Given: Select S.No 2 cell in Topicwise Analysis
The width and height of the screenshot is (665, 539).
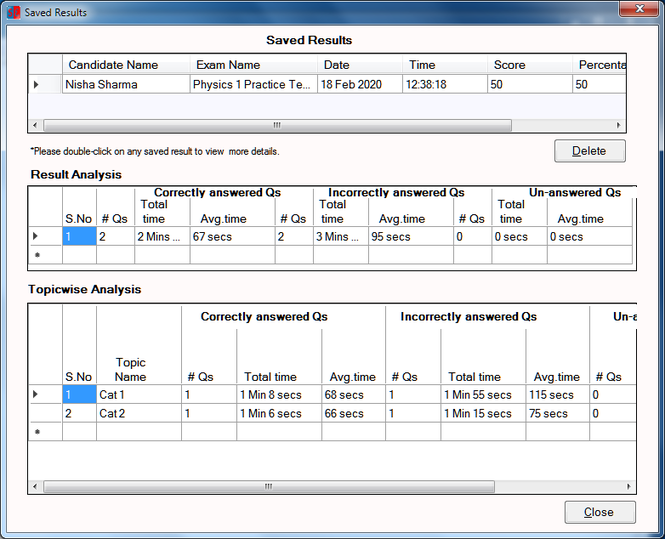Looking at the screenshot, I should (x=79, y=413).
